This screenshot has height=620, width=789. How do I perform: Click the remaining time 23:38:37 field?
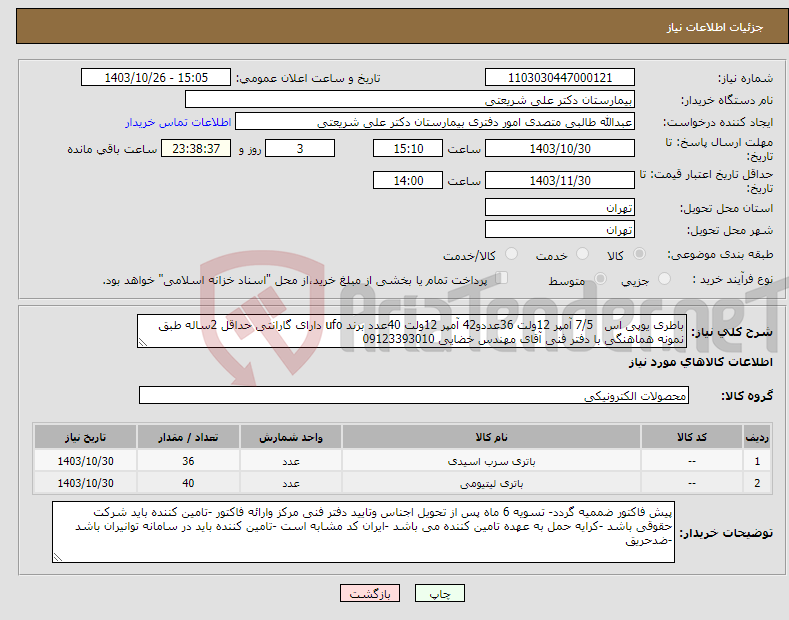pyautogui.click(x=196, y=148)
